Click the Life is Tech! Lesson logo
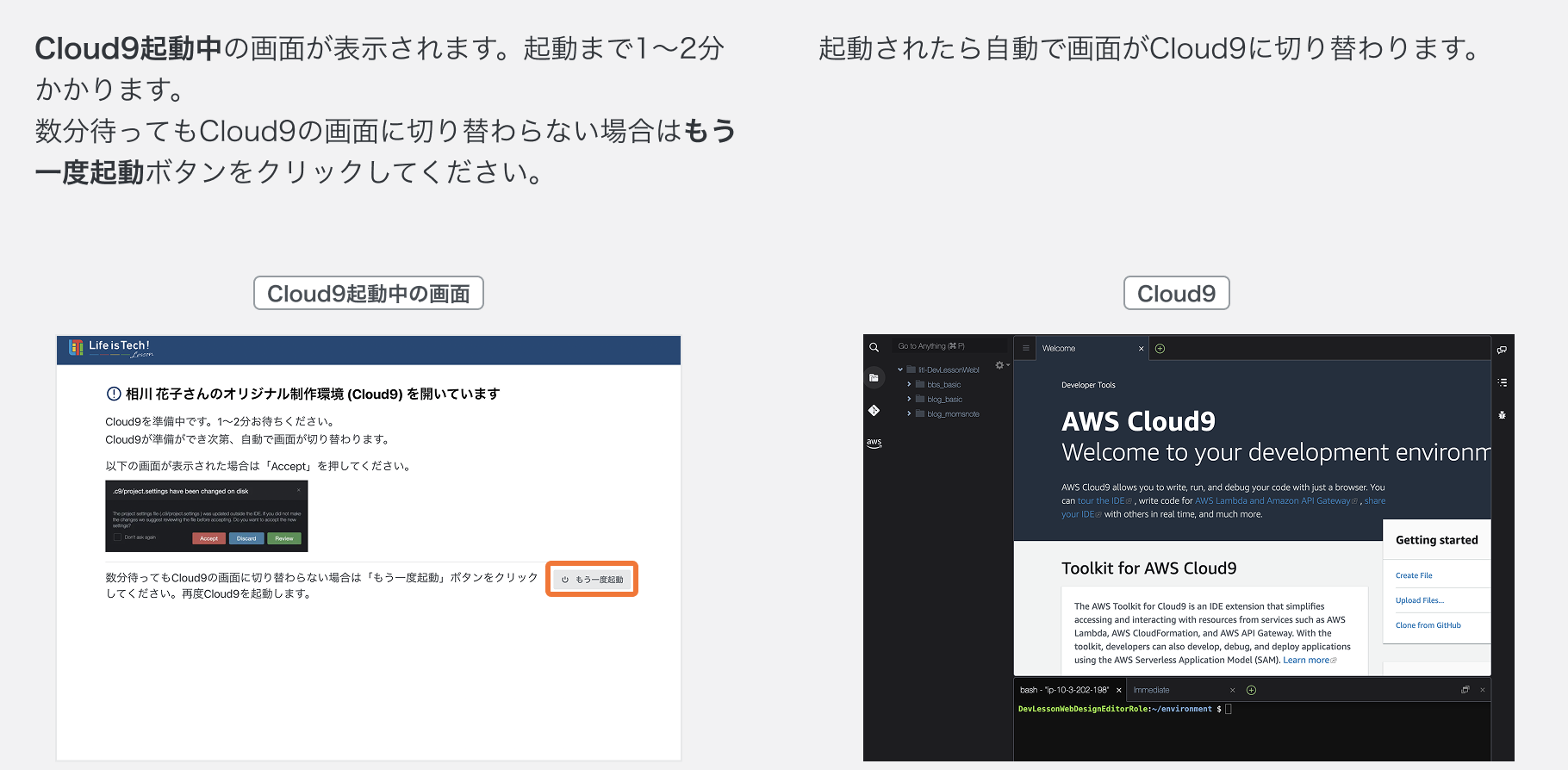This screenshot has height=770, width=1568. pyautogui.click(x=111, y=349)
